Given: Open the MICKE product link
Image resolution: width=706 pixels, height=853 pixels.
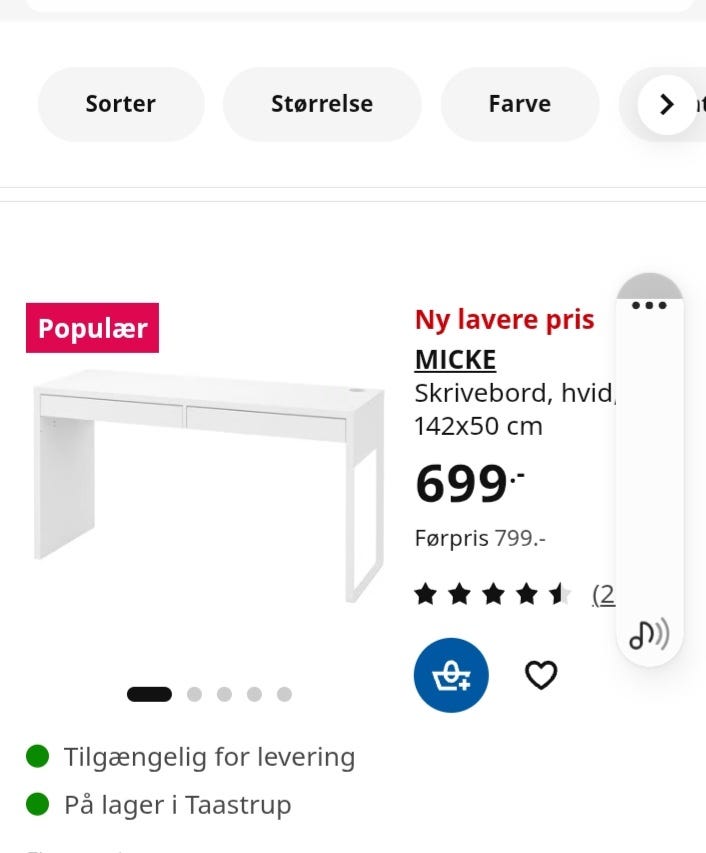Looking at the screenshot, I should coord(455,358).
